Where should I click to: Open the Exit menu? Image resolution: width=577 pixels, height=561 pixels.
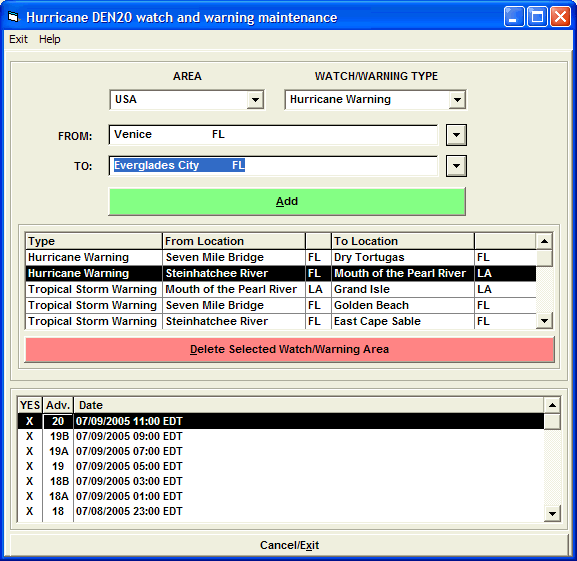point(18,39)
